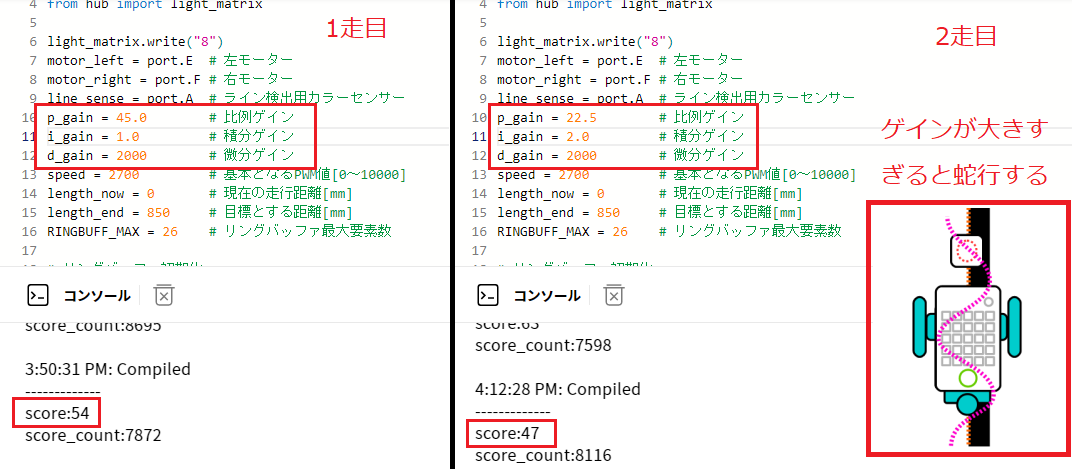The height and width of the screenshot is (469, 1072).
Task: Clear the left console with trash icon
Action: [164, 295]
